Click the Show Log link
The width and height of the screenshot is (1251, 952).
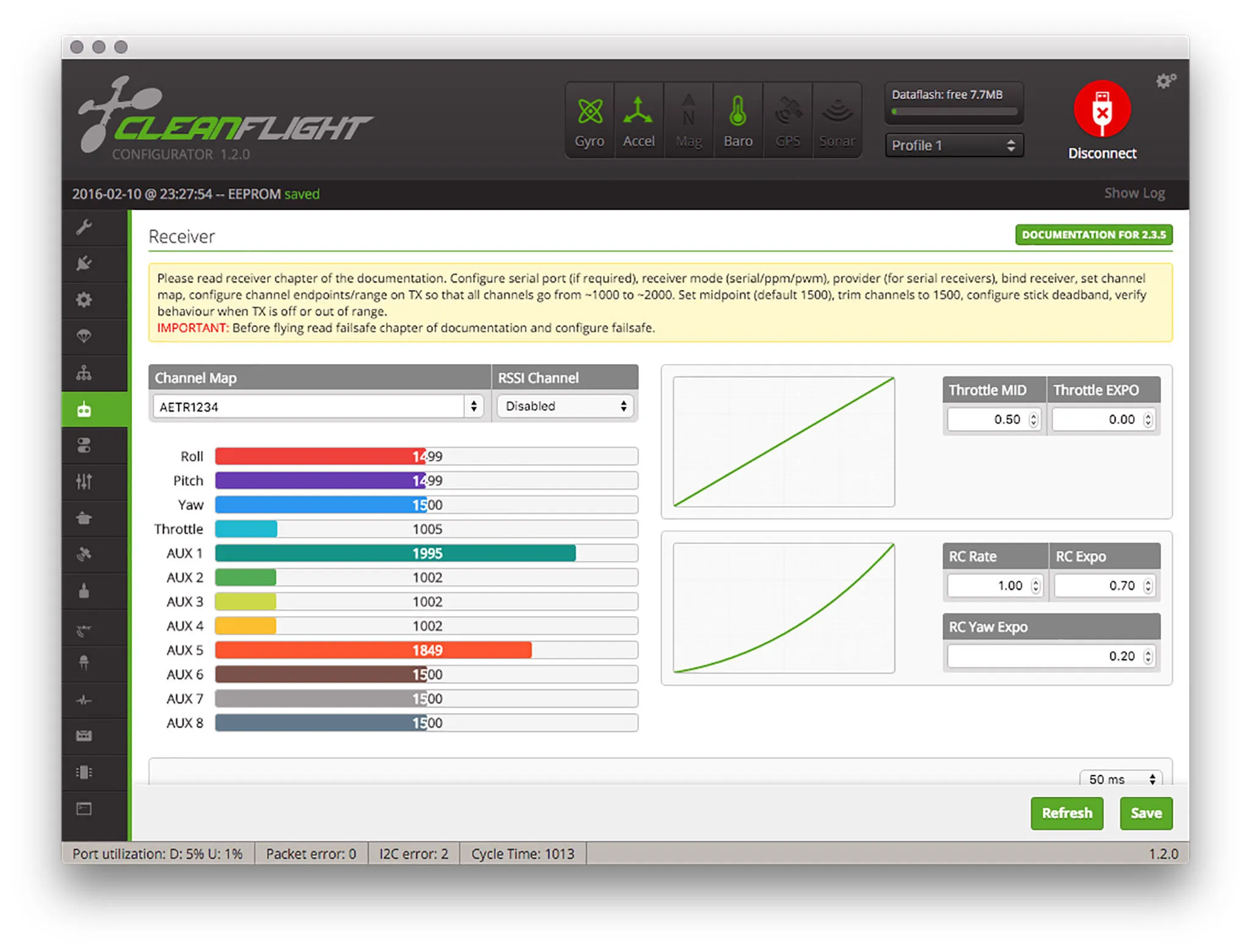click(x=1134, y=194)
